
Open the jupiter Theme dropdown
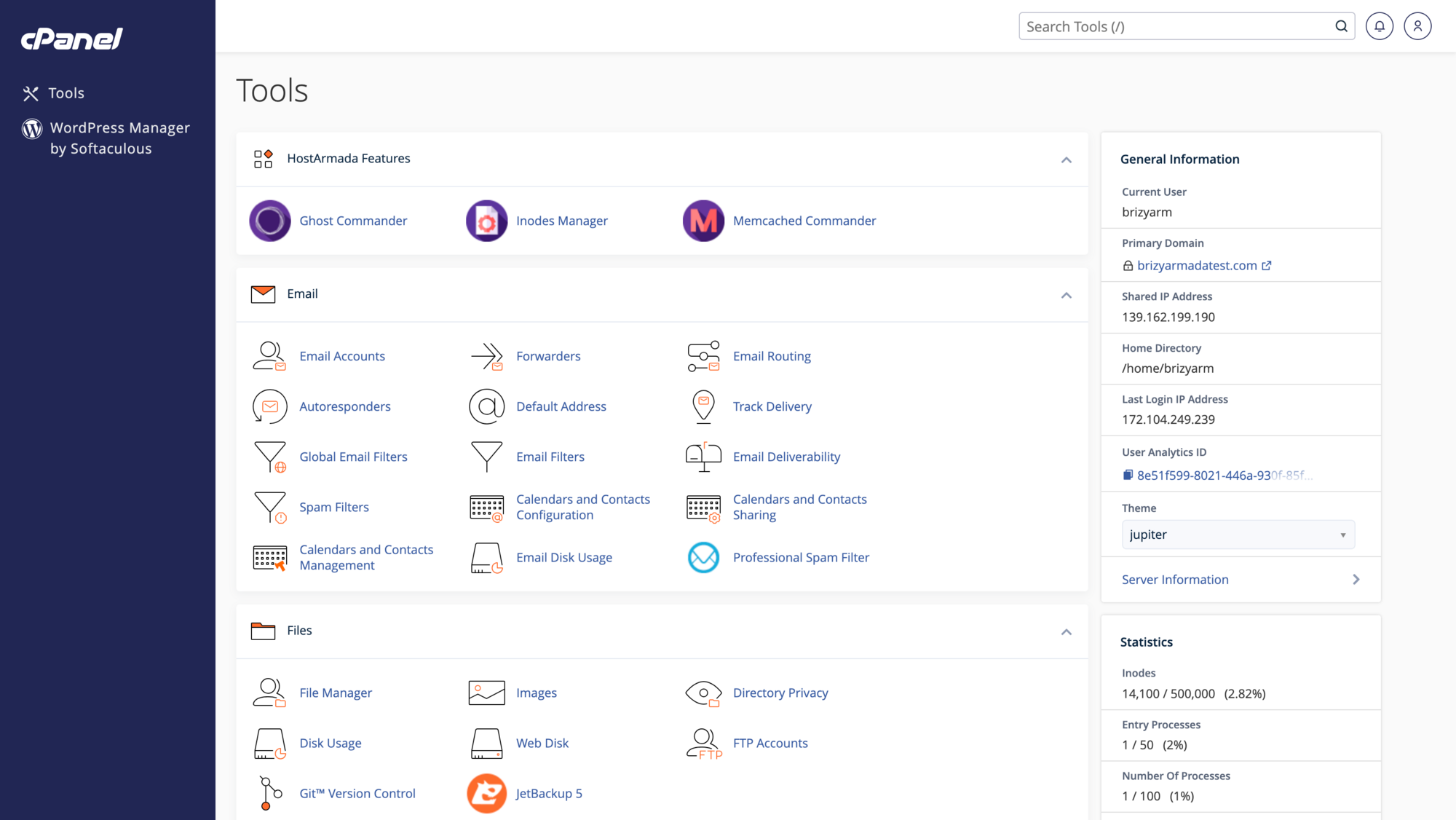[1237, 535]
